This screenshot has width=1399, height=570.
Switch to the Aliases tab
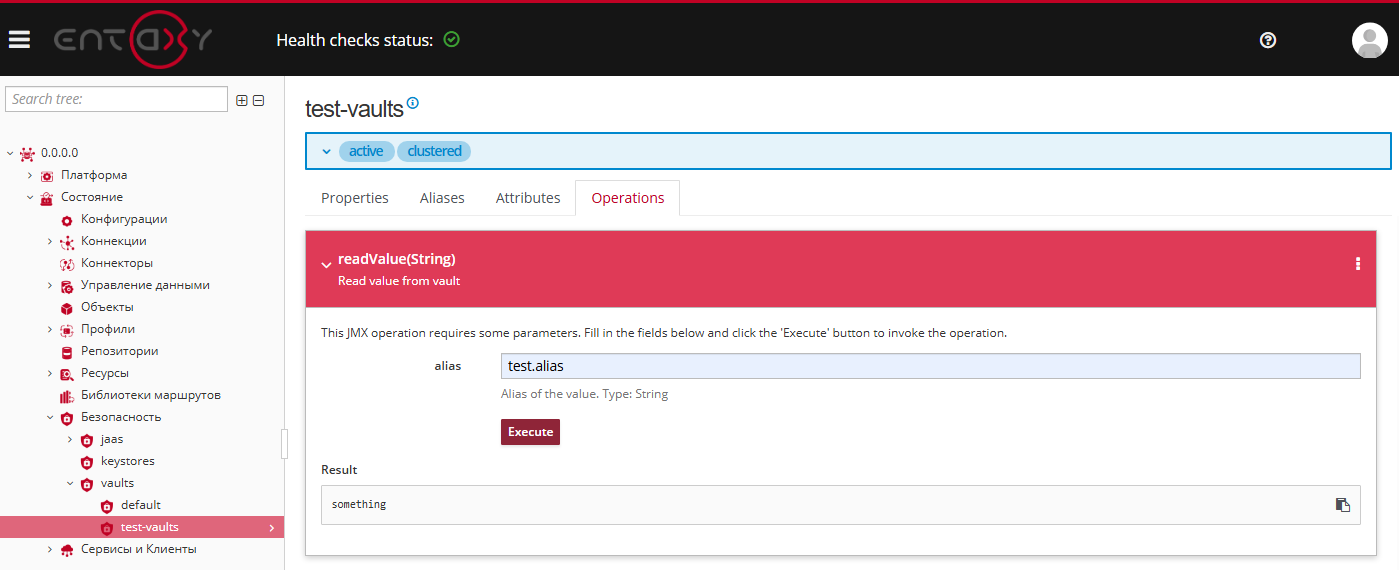tap(442, 198)
